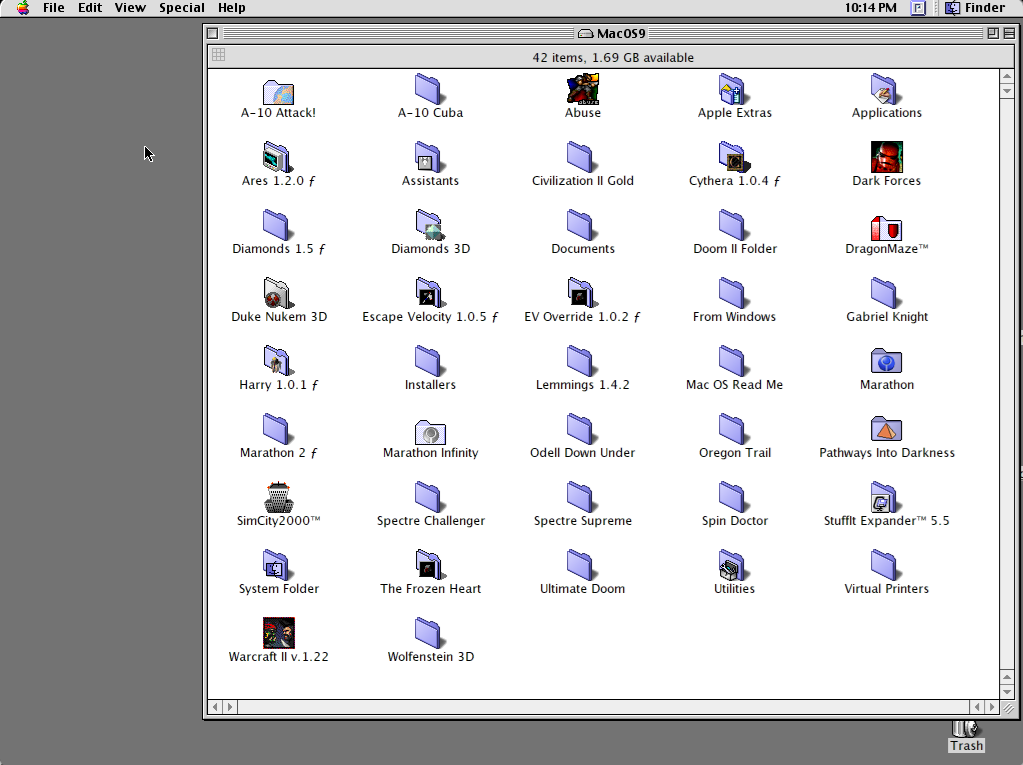Image resolution: width=1023 pixels, height=765 pixels.
Task: Select the DragonMaze icon
Action: (x=887, y=228)
